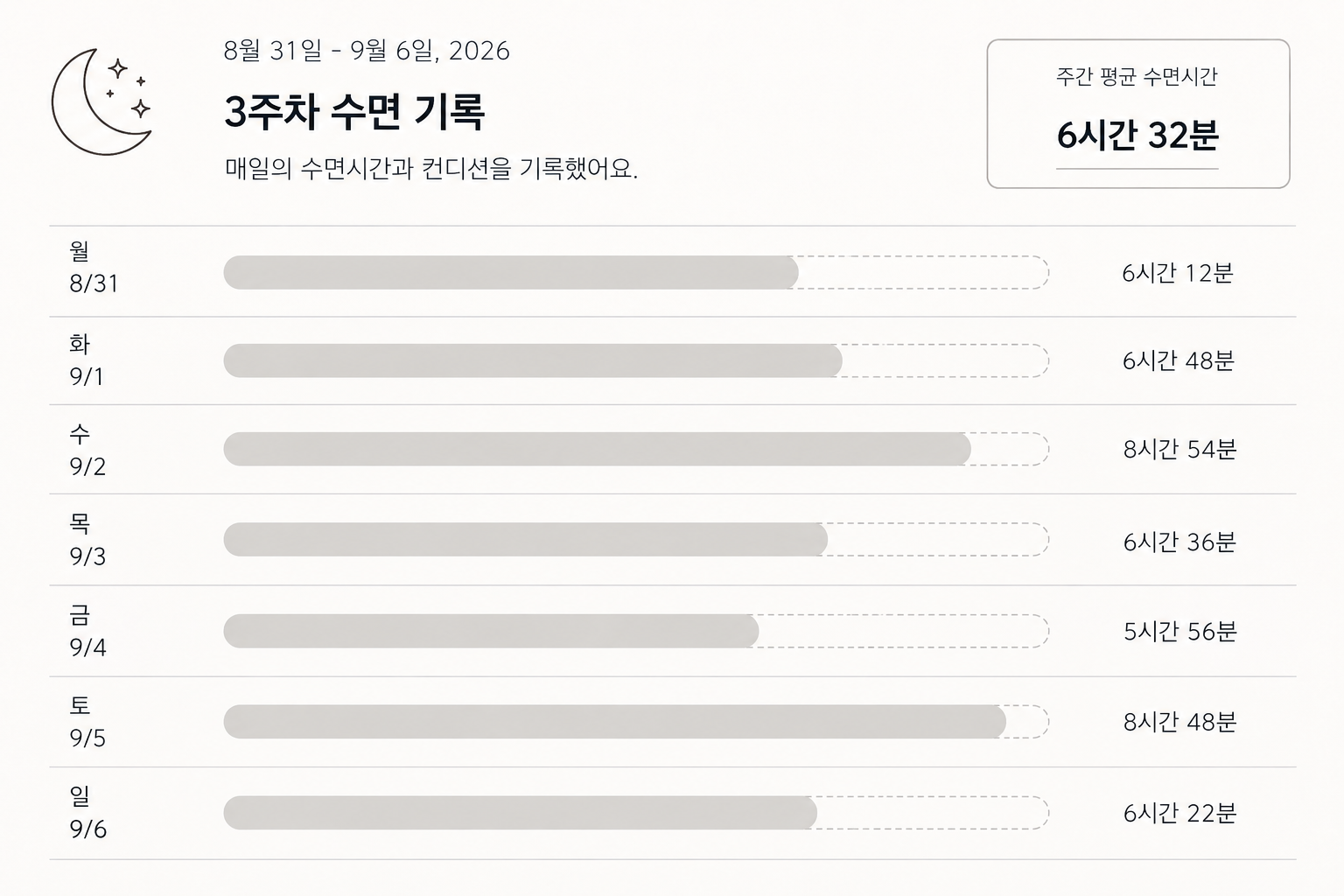The width and height of the screenshot is (1344, 896).
Task: Select the Monday 8/31 sleep bar
Action: click(636, 272)
